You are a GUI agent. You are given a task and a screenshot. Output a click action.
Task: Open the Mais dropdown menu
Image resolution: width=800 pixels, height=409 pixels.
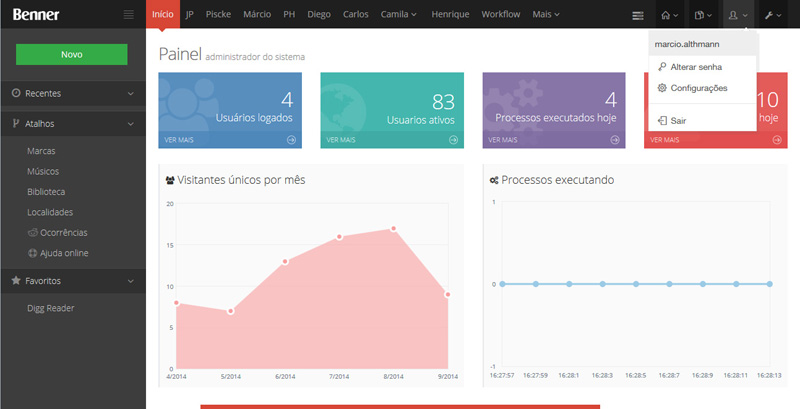(545, 15)
